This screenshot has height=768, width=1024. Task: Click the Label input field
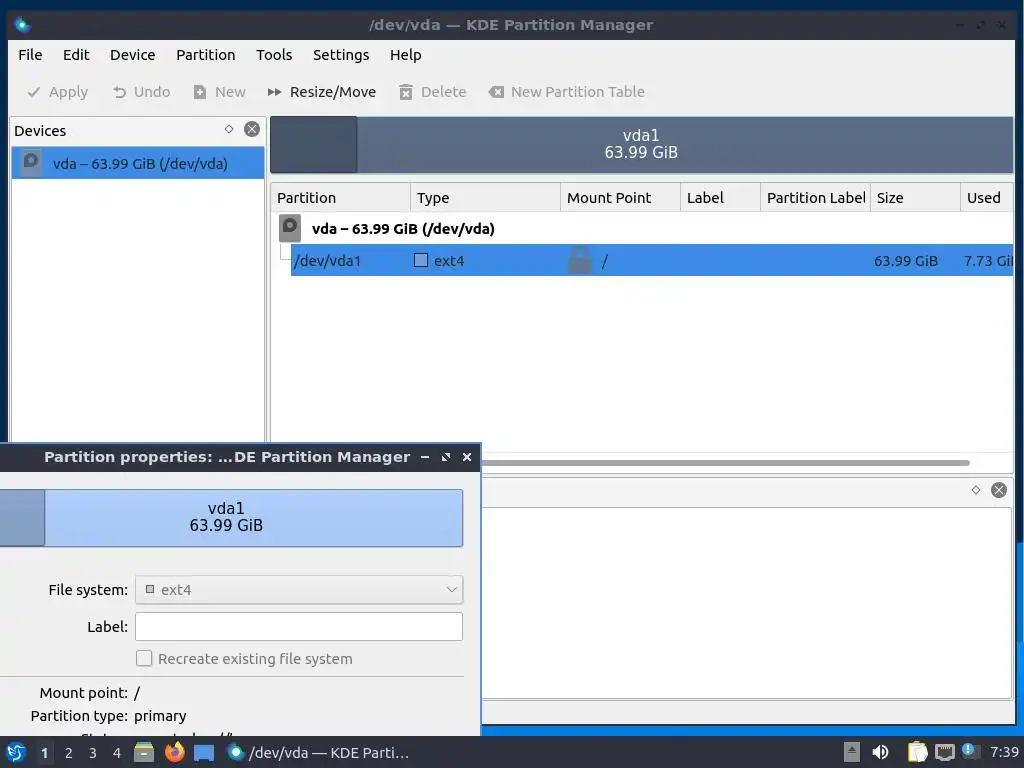point(299,627)
